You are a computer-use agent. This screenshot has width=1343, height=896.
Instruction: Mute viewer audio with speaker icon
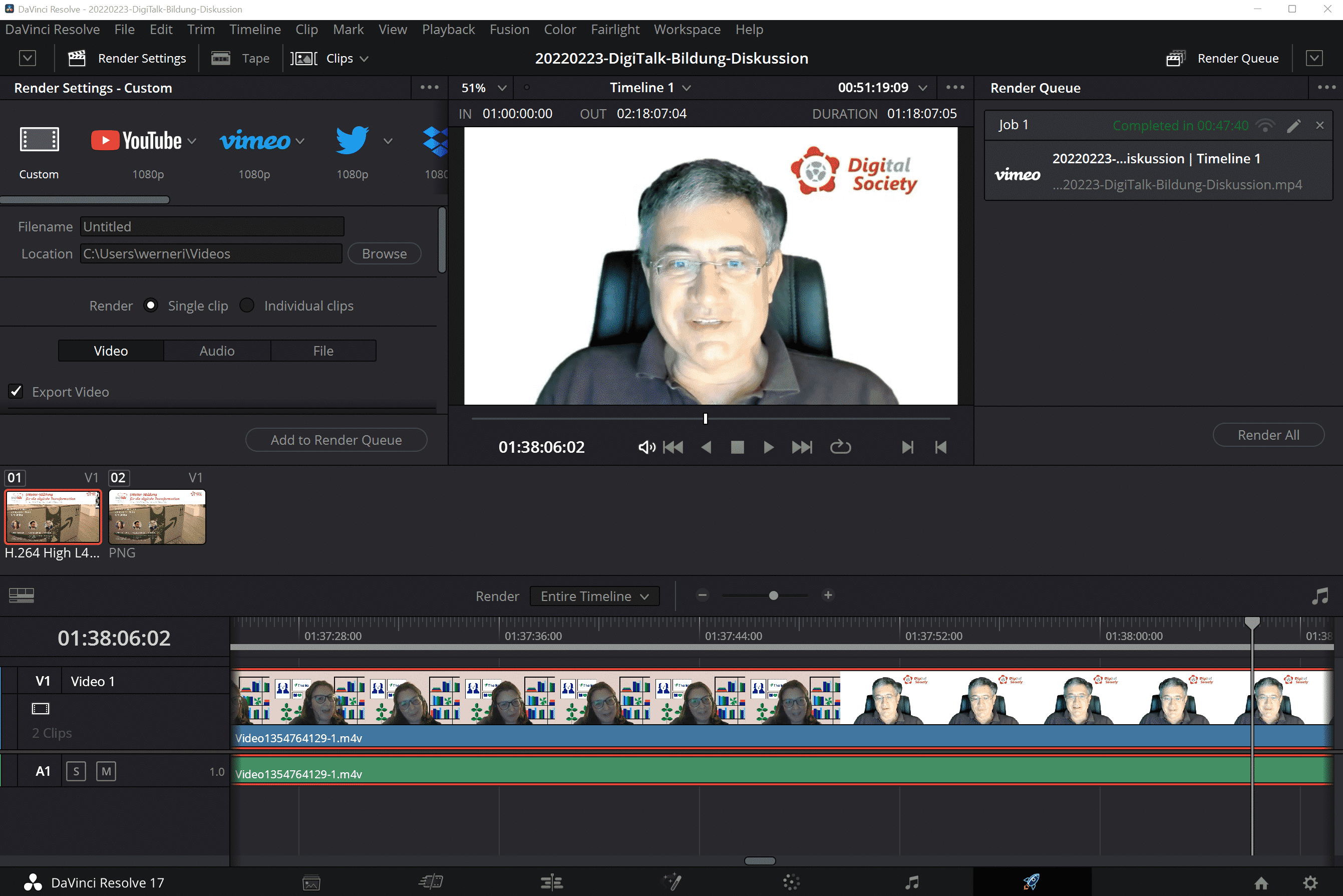click(646, 447)
